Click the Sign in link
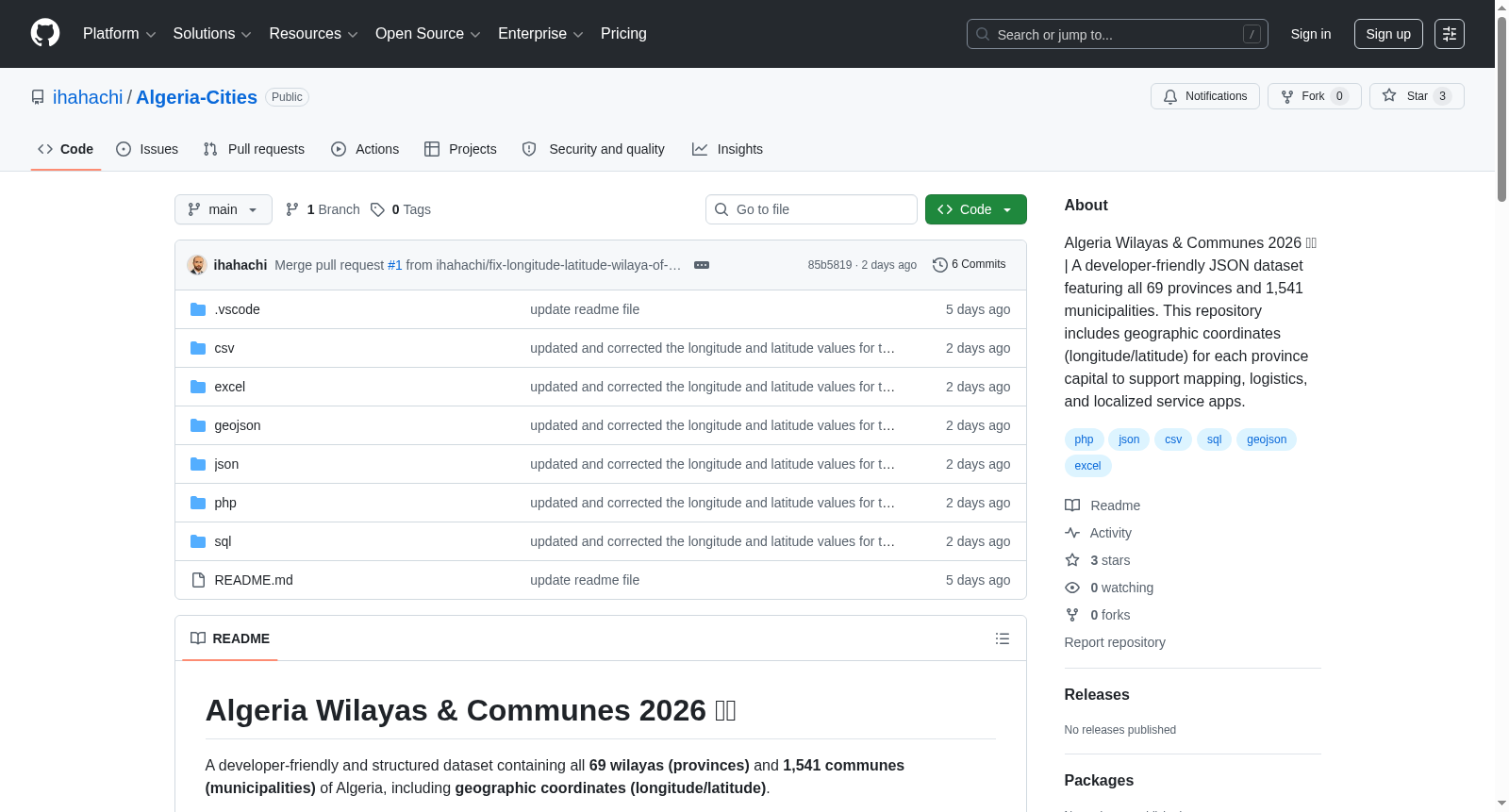1509x812 pixels. coord(1311,34)
